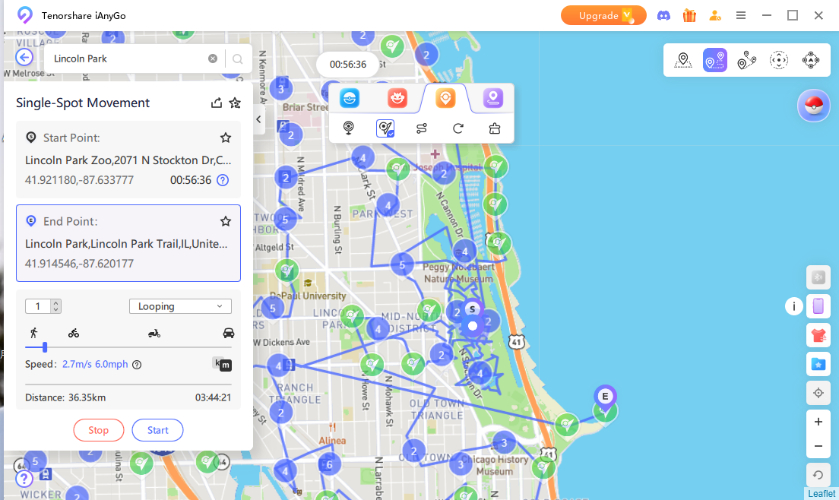Add route to favorites star in header
This screenshot has height=500, width=839.
coord(235,103)
